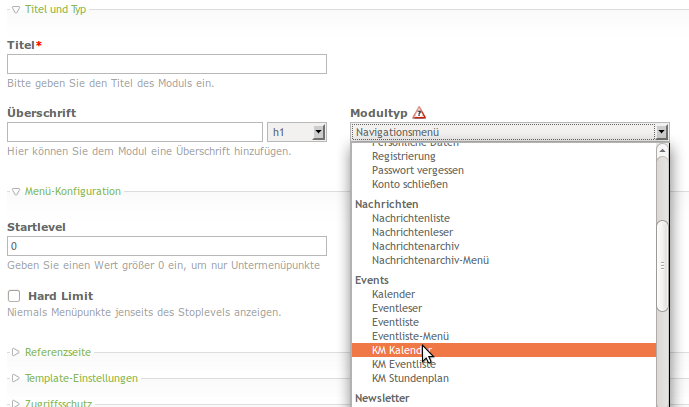Pick Nachrichtenliste from the dropdown list

[411, 218]
